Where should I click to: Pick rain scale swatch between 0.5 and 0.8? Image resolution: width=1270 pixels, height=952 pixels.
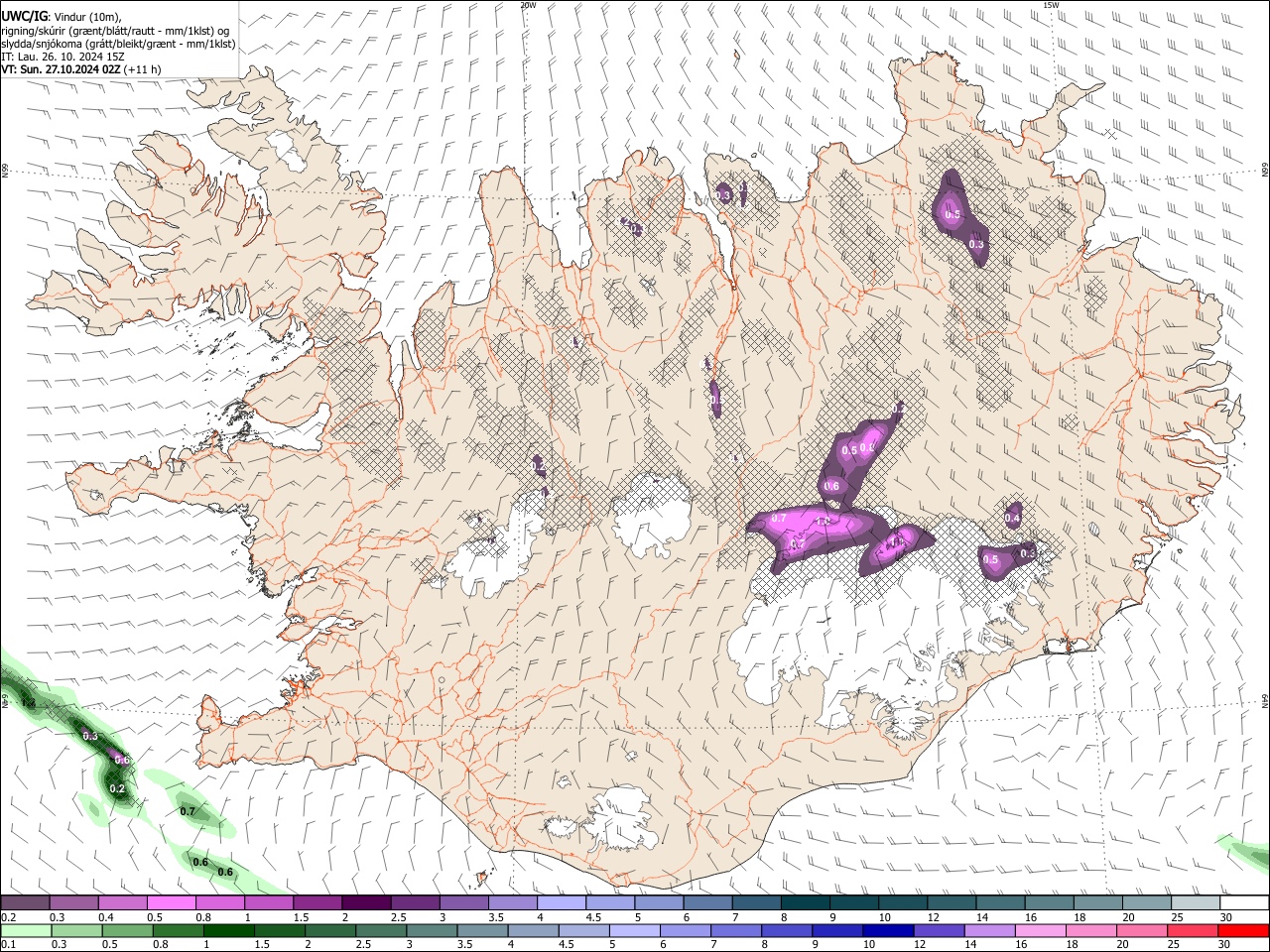pos(126,930)
